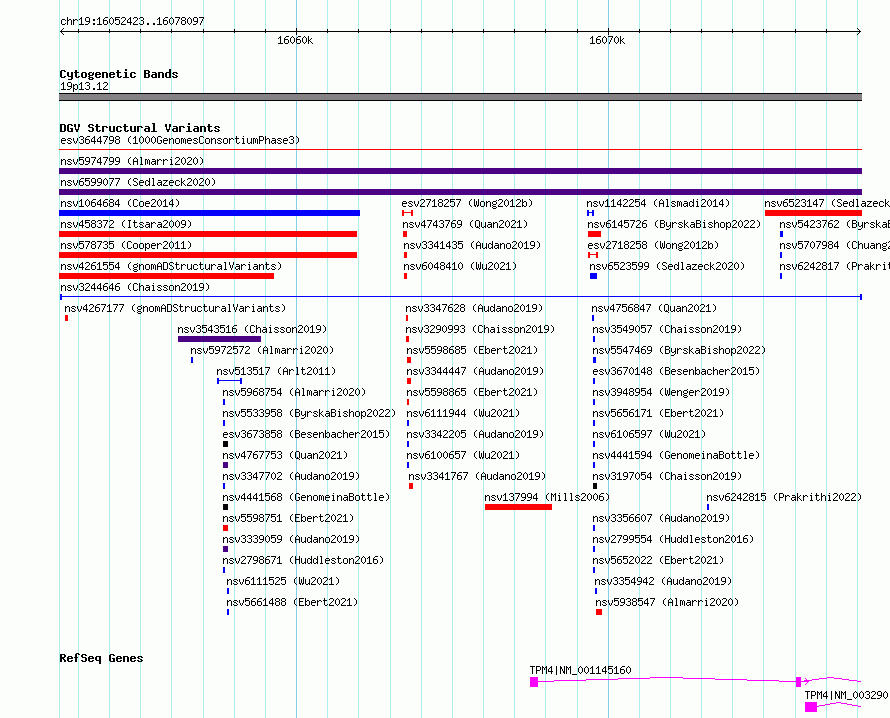Open nsv6106597 (Wu2021) entry
Viewport: 890px width, 718px height.
tap(649, 434)
